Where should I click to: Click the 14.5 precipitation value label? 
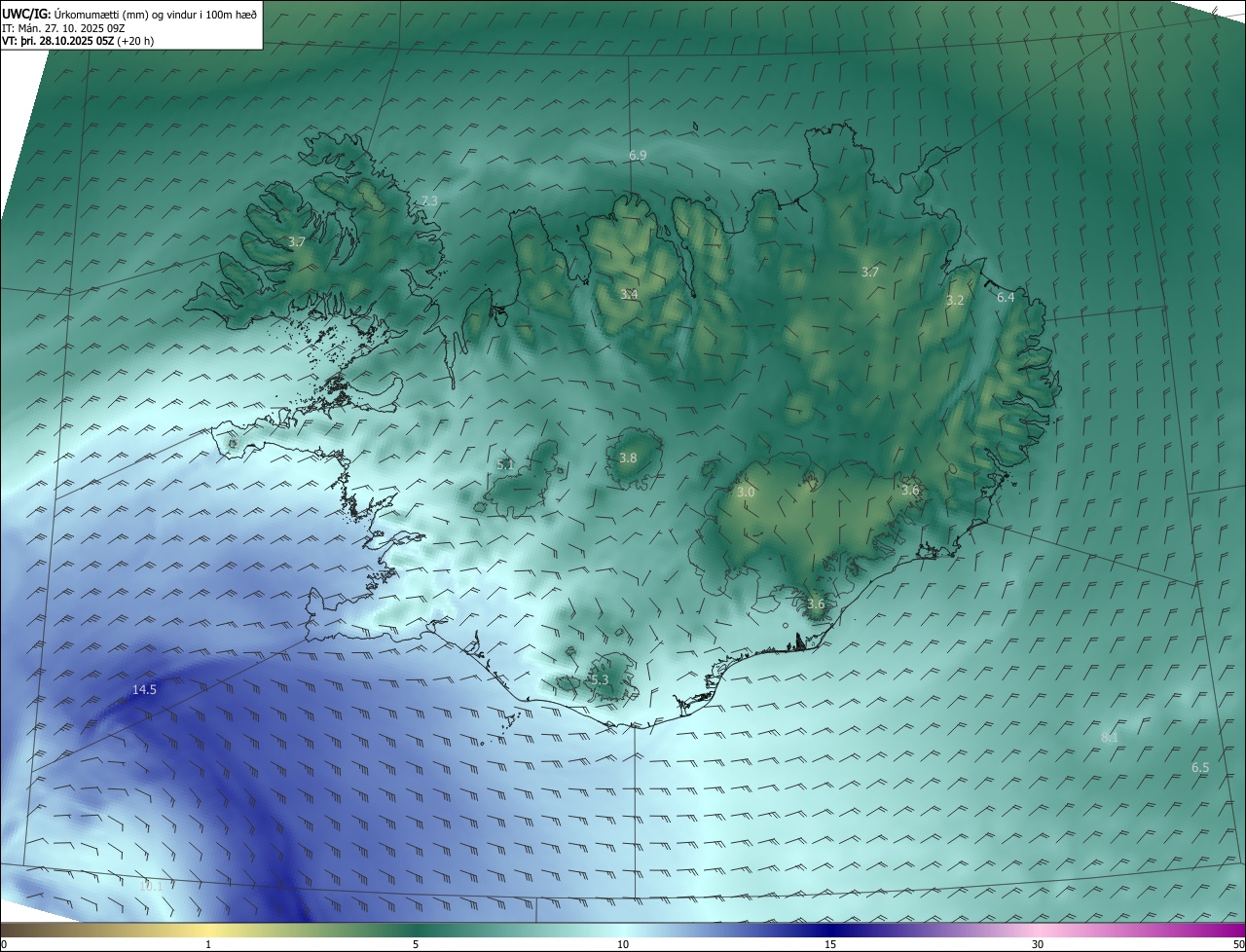coord(144,690)
